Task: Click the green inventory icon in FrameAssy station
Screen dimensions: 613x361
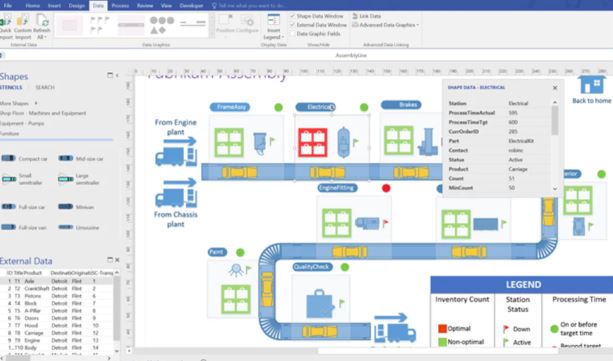Action: [x=229, y=142]
